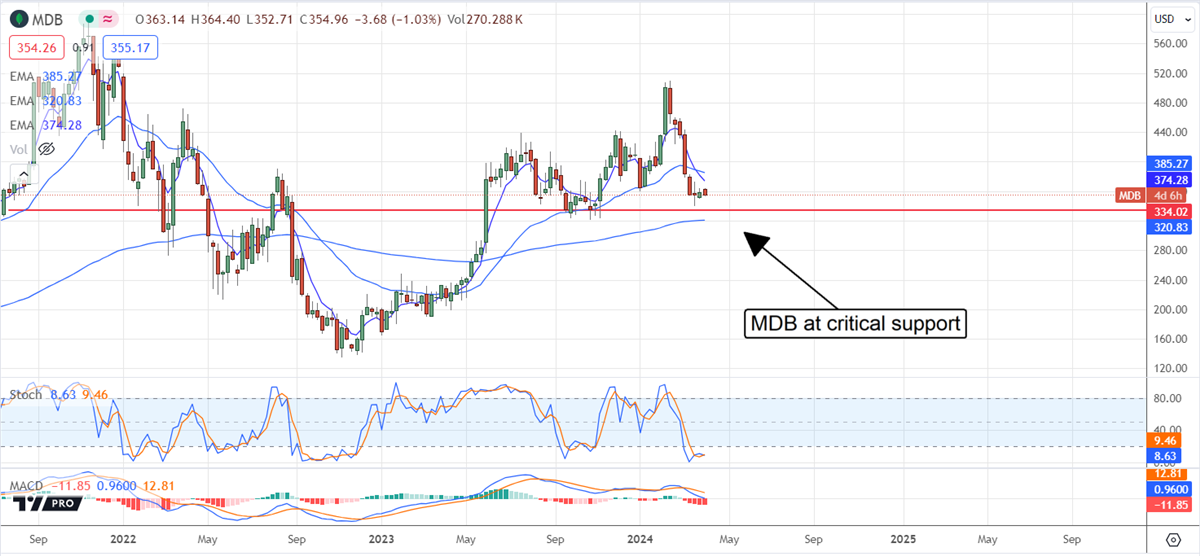This screenshot has height=556, width=1200.
Task: Select the MACD indicator label
Action: (28, 485)
